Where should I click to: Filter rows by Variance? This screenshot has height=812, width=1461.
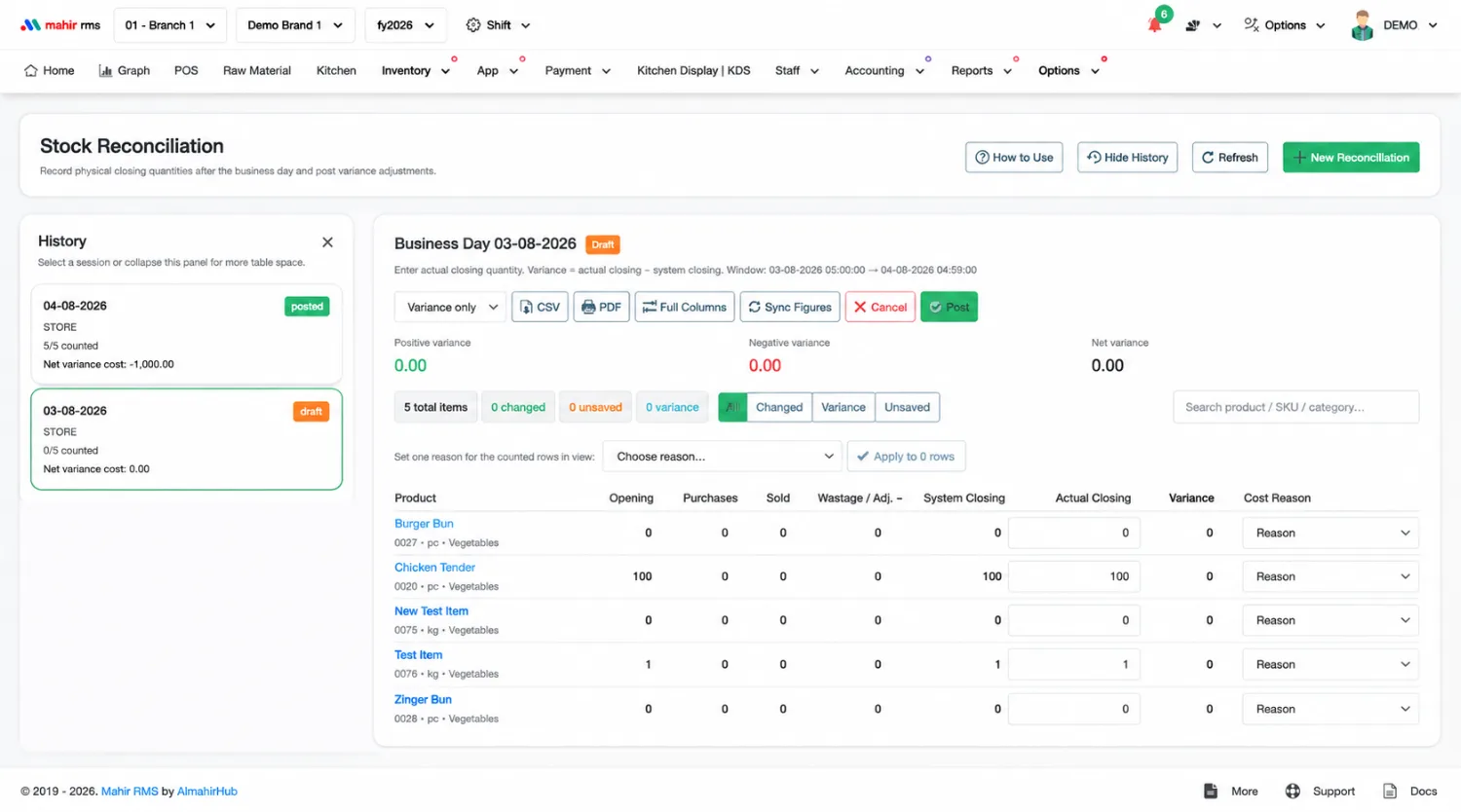click(x=843, y=407)
